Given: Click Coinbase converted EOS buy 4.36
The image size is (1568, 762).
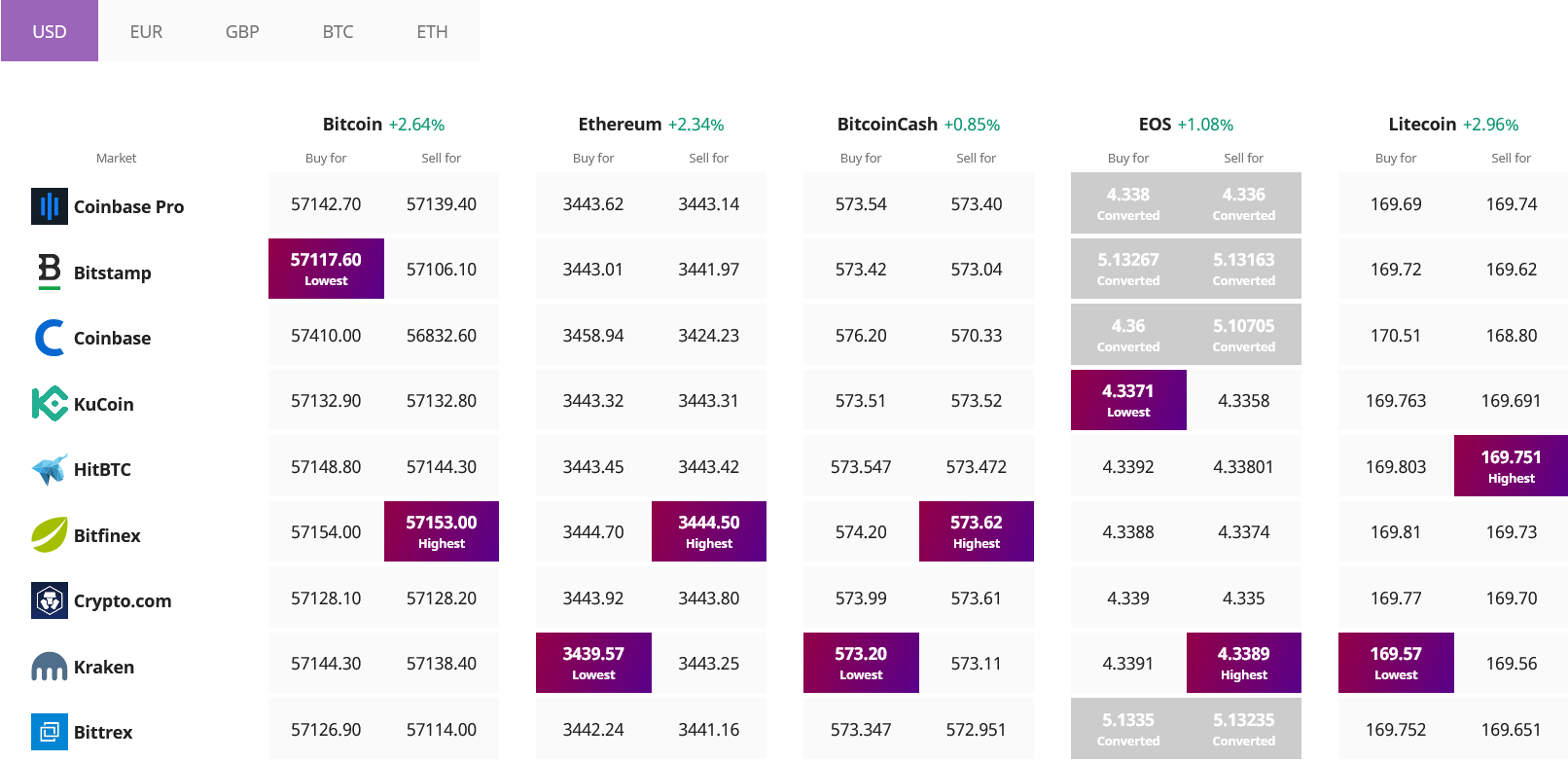Looking at the screenshot, I should click(1128, 335).
